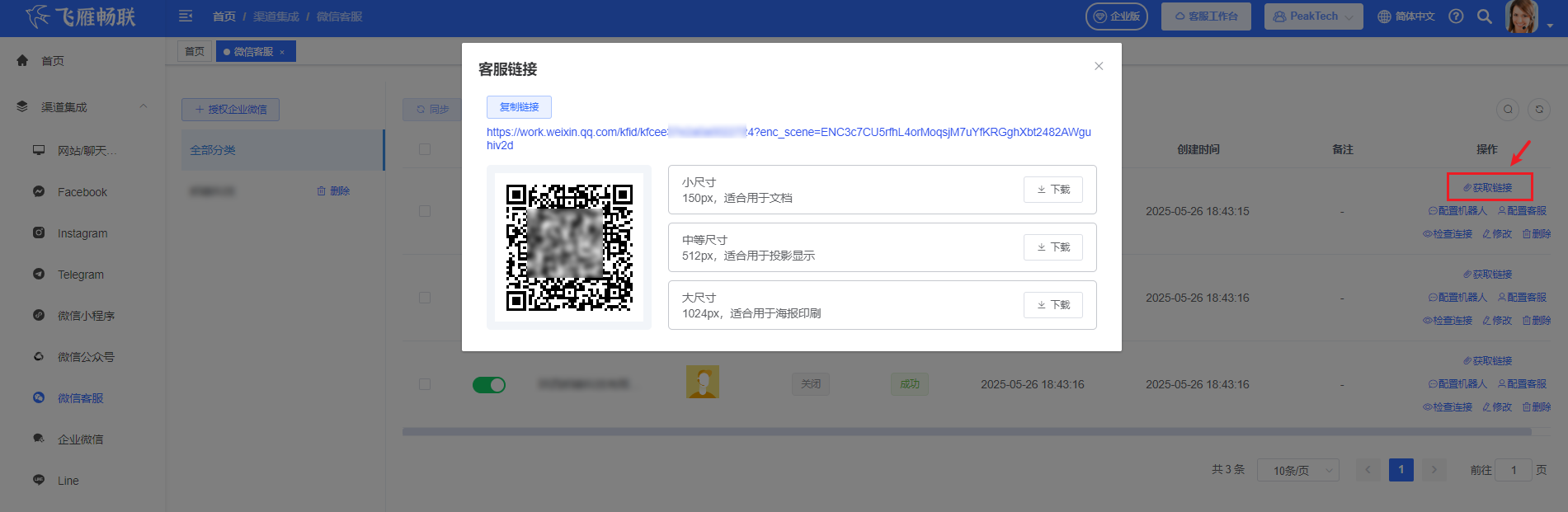Refresh the table with the circular refresh icon
The image size is (1568, 512).
pyautogui.click(x=1539, y=109)
